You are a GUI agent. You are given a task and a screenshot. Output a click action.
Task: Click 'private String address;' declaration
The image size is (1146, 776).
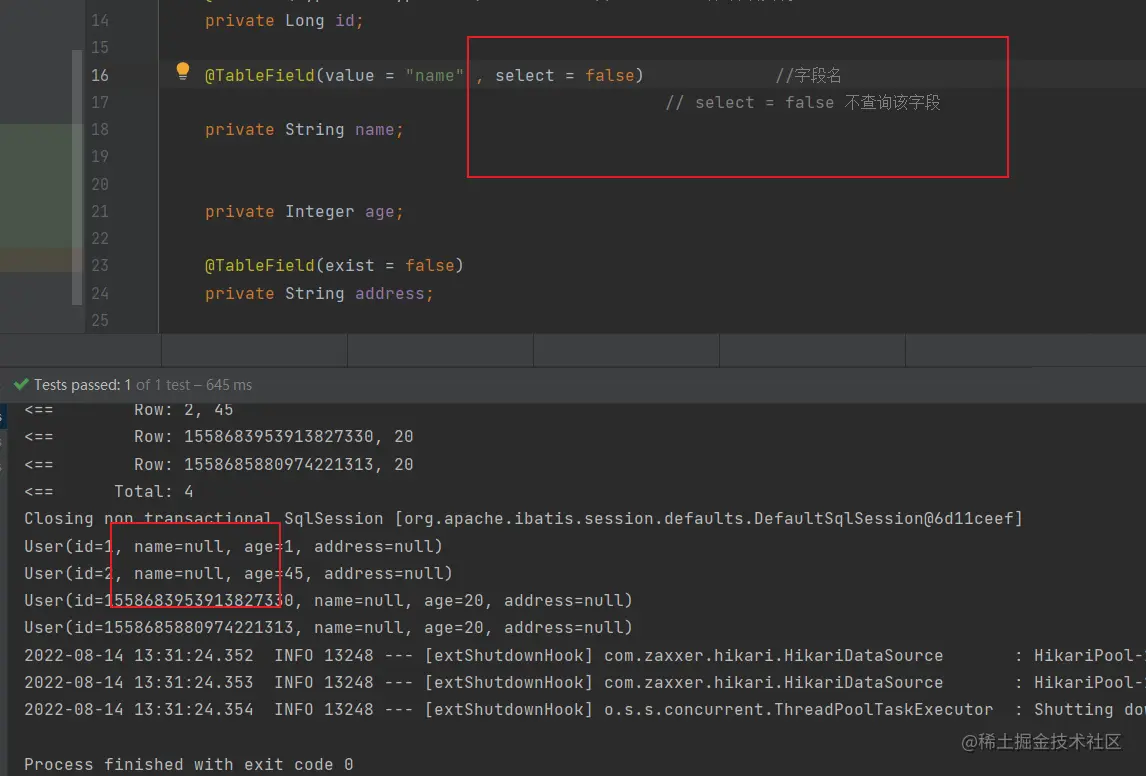(x=319, y=293)
